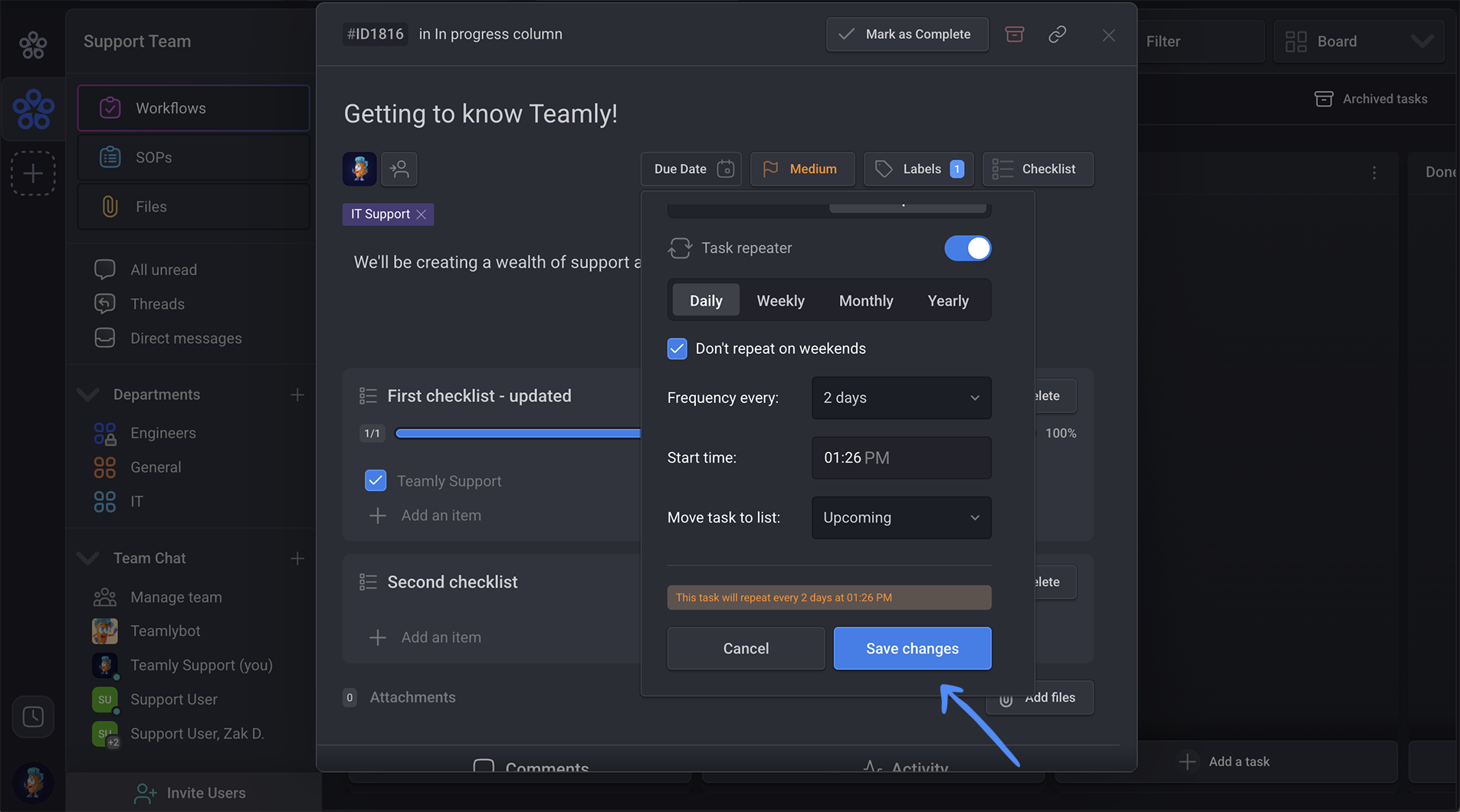Viewport: 1460px width, 812px height.
Task: Select the Support Team workspace icon
Action: click(x=33, y=109)
